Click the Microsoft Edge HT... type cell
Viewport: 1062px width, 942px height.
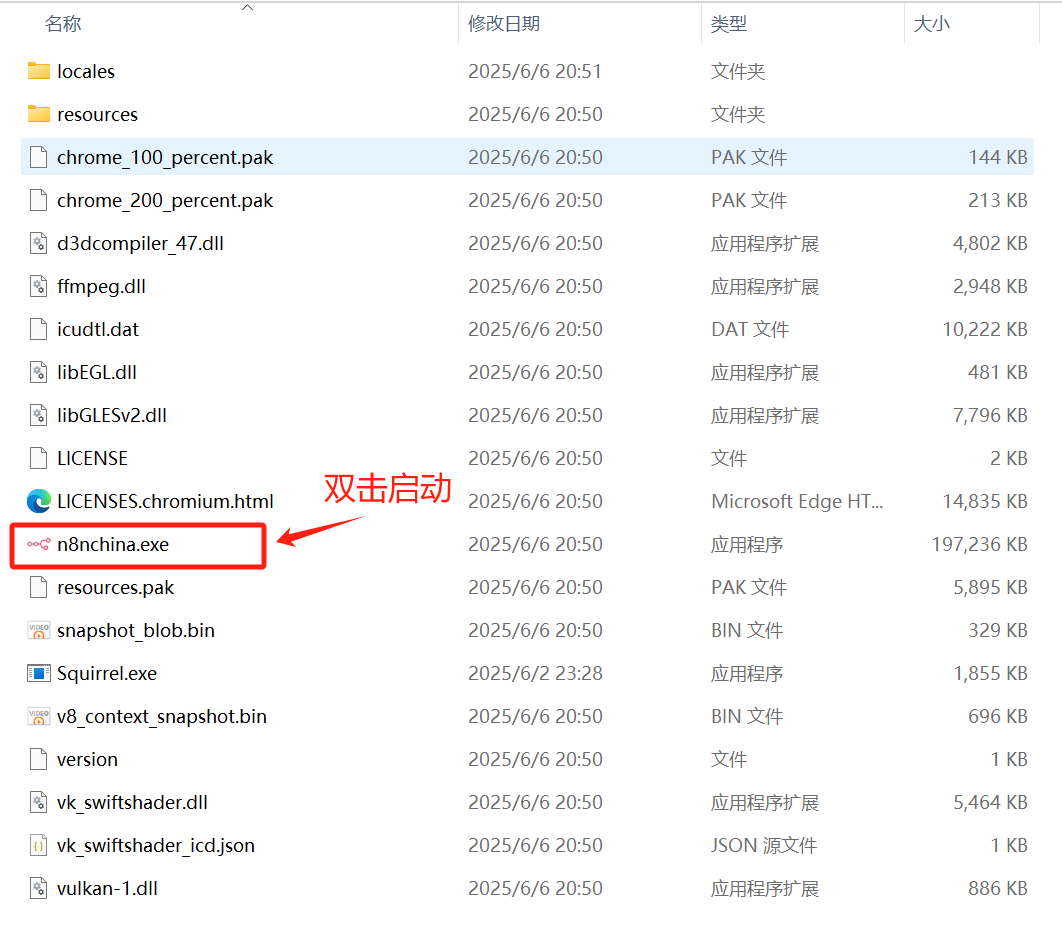[x=797, y=501]
